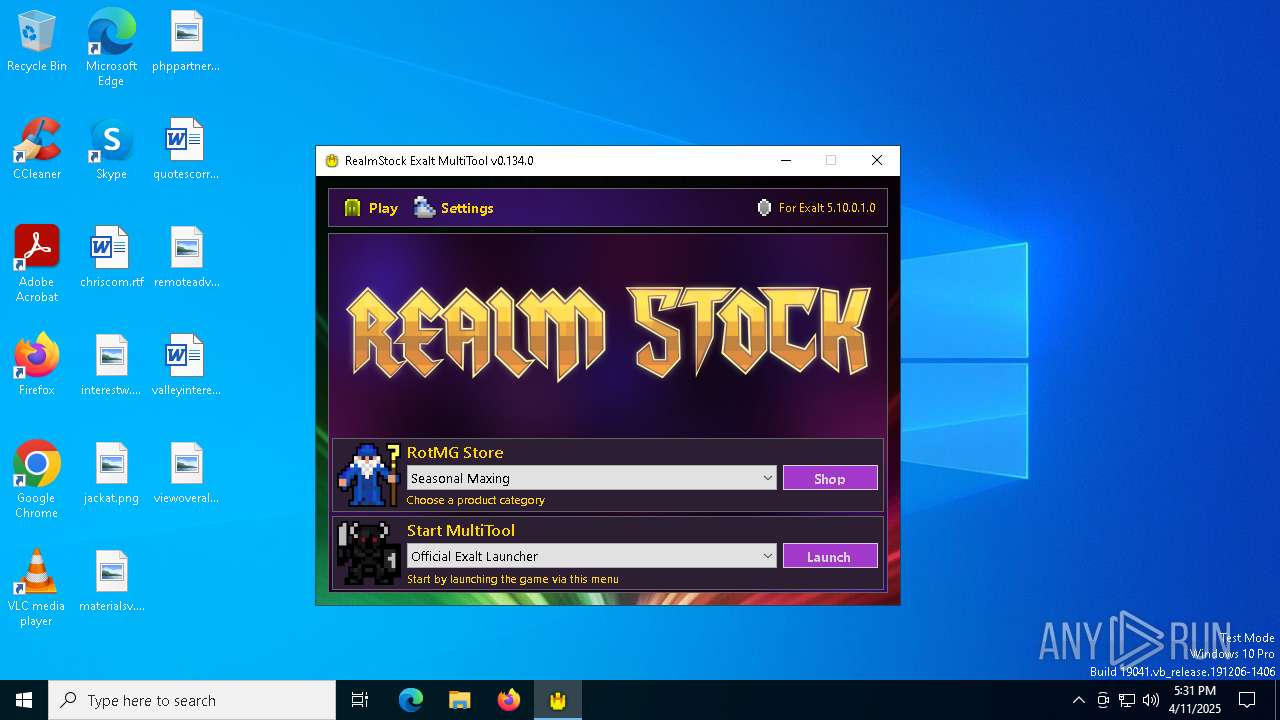Select the Google Chrome desktop shortcut

pos(37,480)
